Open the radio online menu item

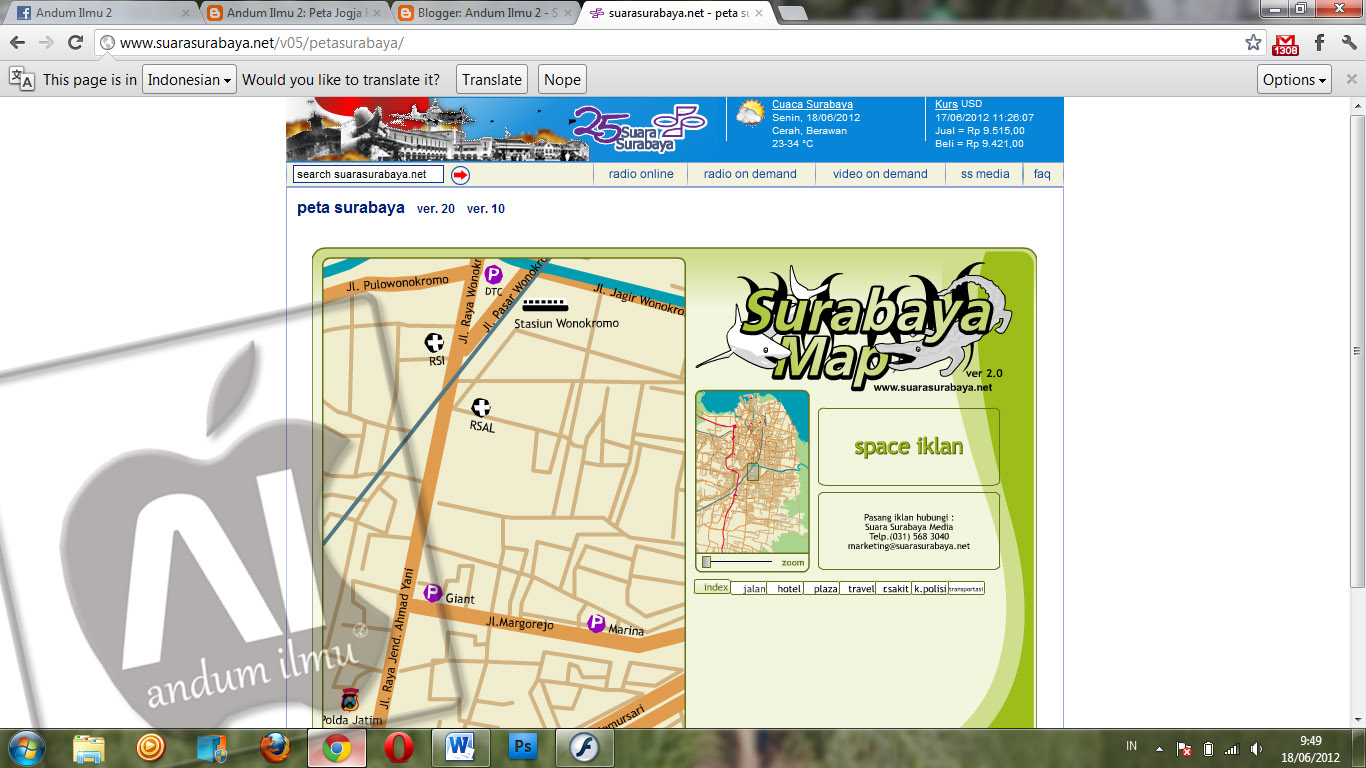640,173
